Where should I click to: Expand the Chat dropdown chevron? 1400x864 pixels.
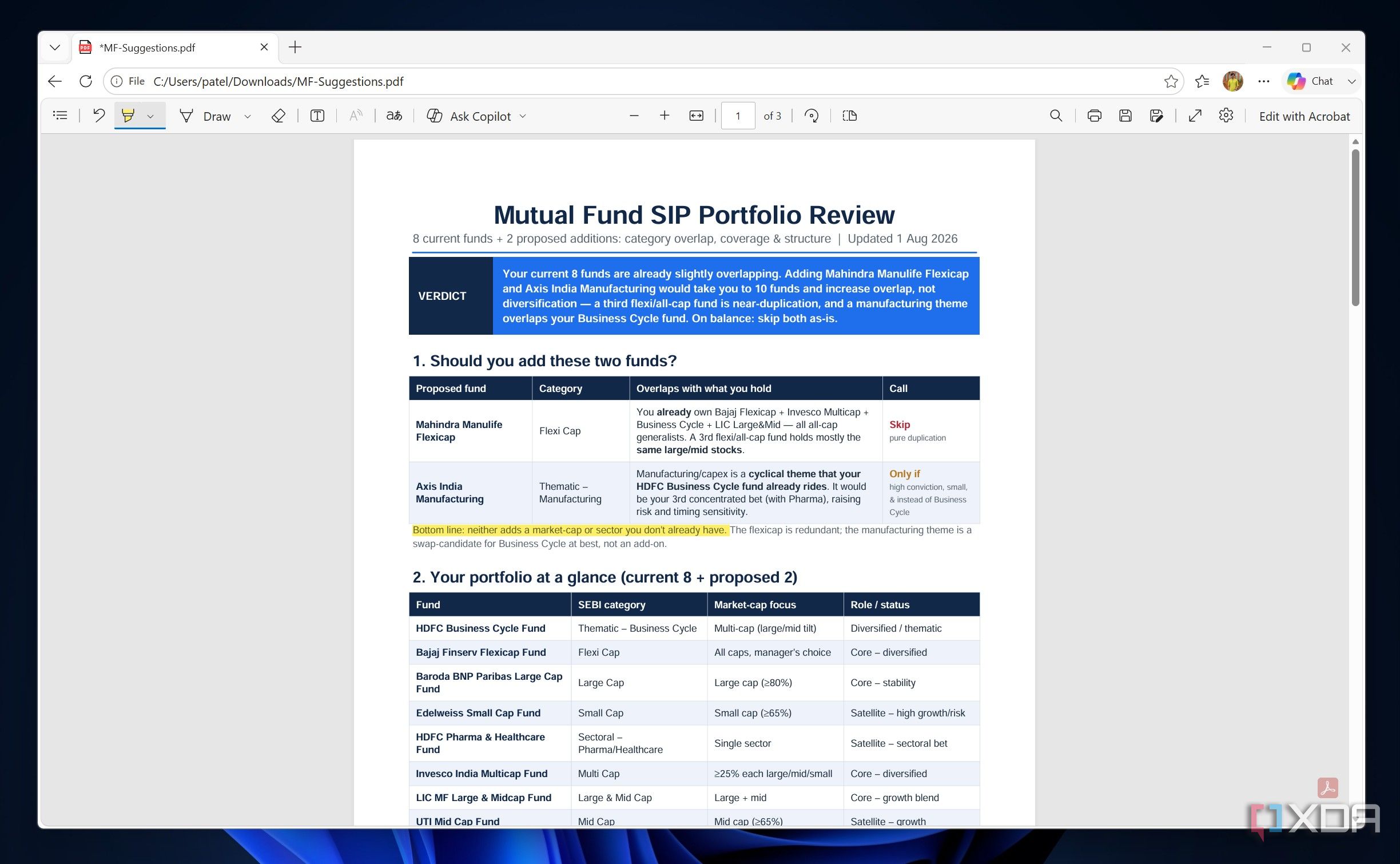1351,81
